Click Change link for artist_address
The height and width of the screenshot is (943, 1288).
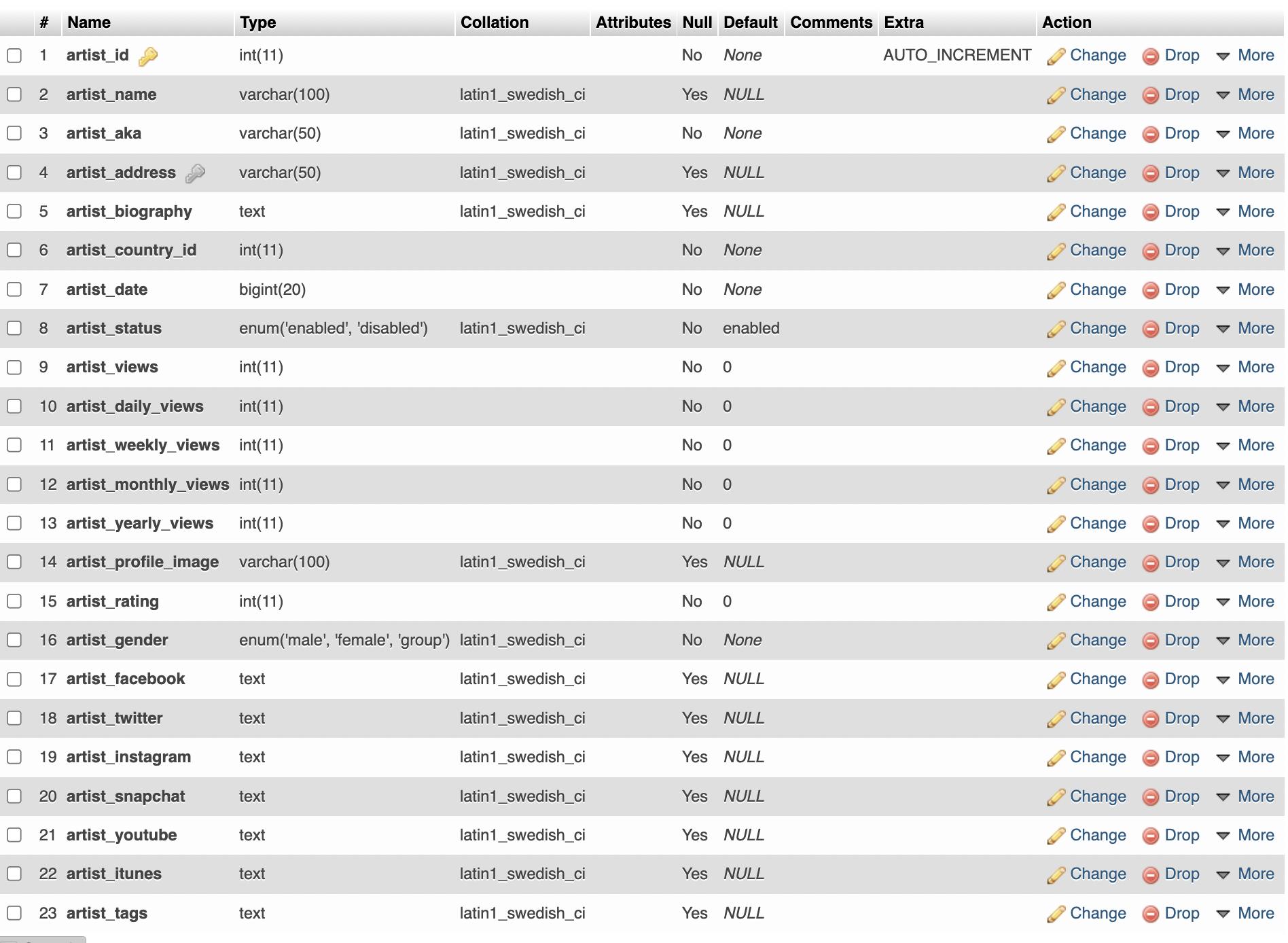click(1098, 173)
